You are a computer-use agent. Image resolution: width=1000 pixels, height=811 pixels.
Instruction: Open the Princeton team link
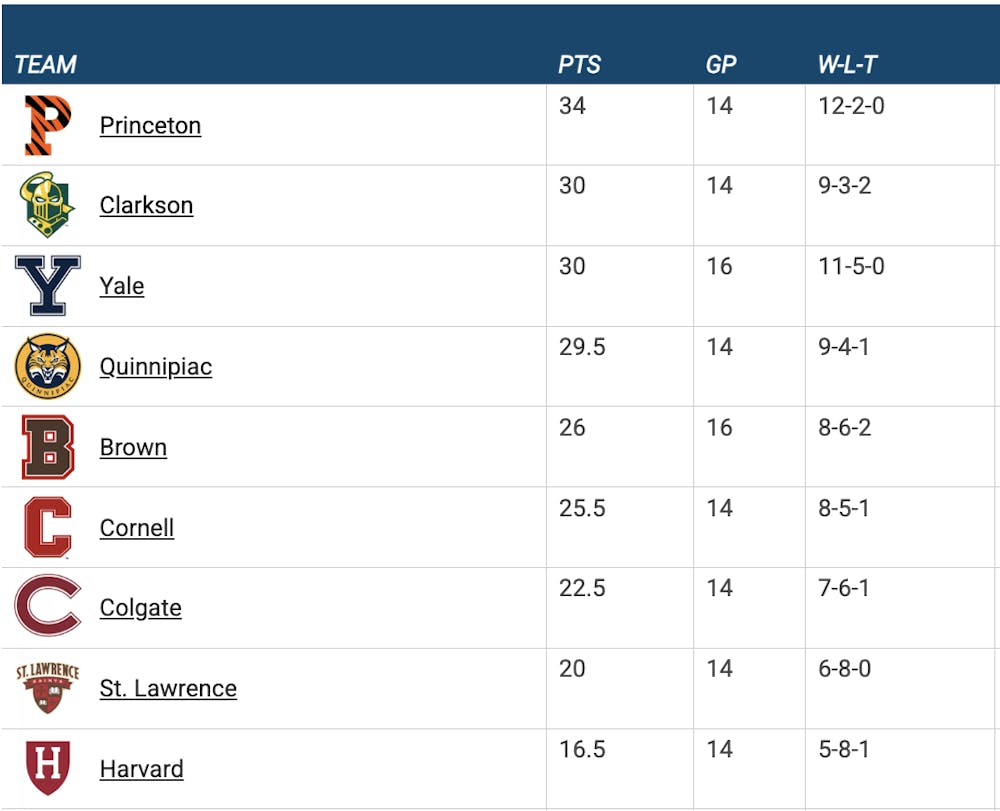point(150,125)
